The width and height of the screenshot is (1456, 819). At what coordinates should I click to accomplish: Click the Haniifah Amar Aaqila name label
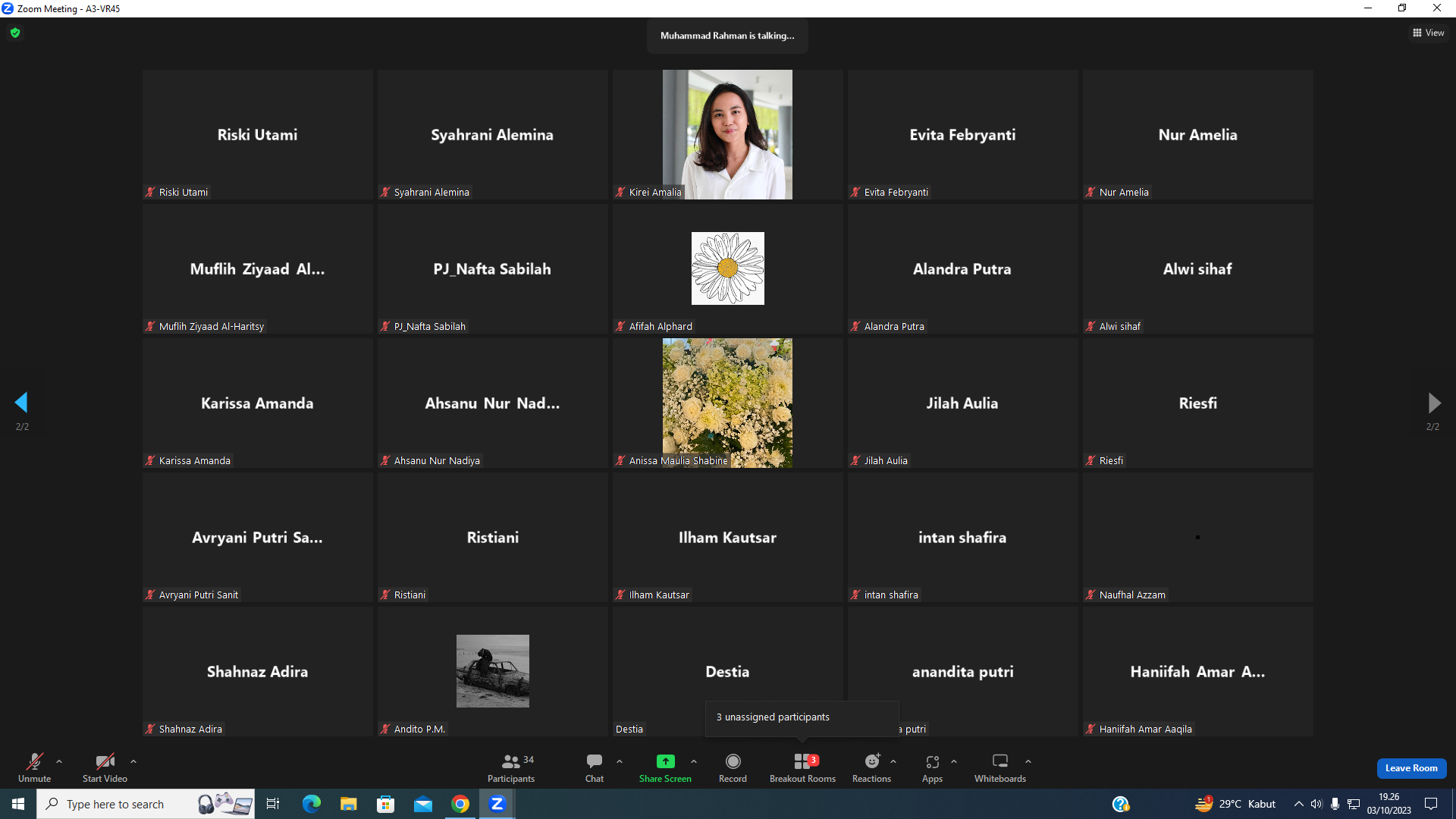pyautogui.click(x=1146, y=730)
